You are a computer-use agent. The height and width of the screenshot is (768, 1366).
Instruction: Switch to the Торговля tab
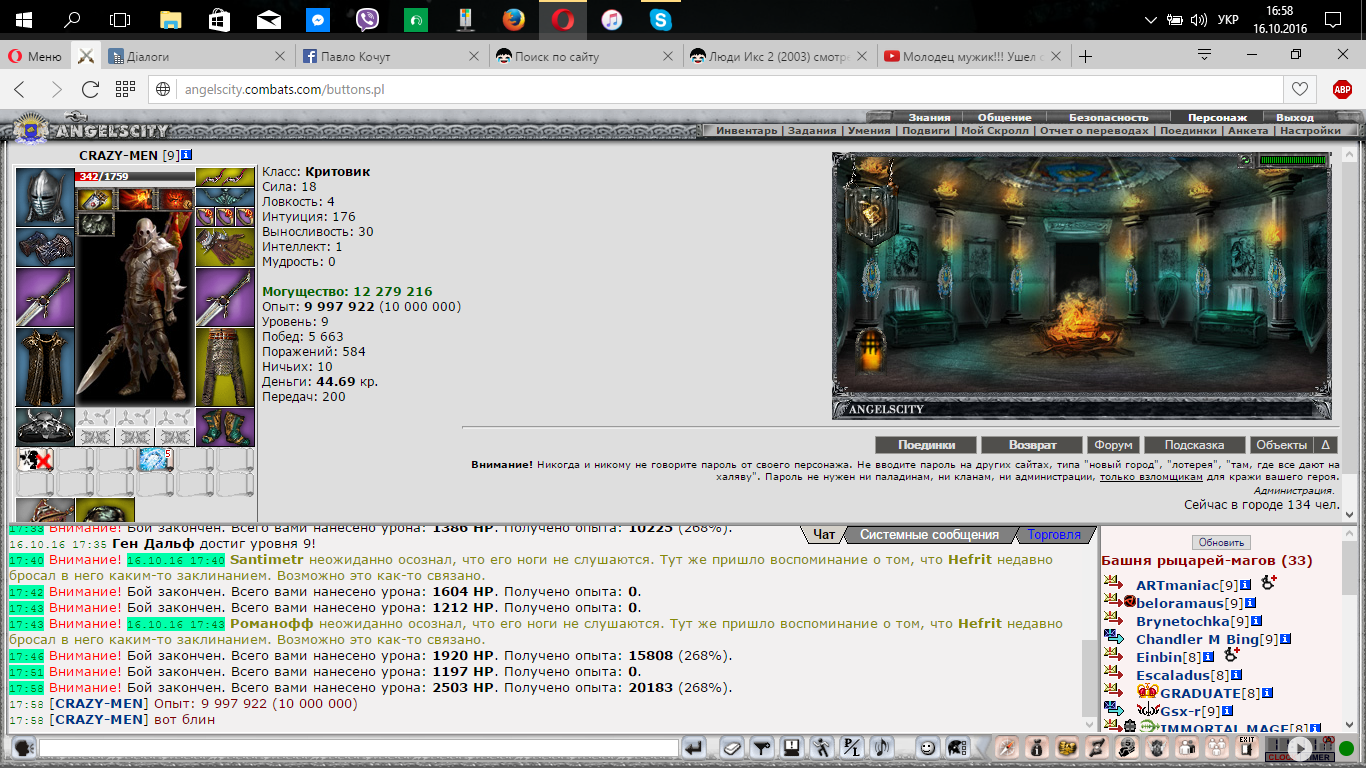(x=1054, y=535)
